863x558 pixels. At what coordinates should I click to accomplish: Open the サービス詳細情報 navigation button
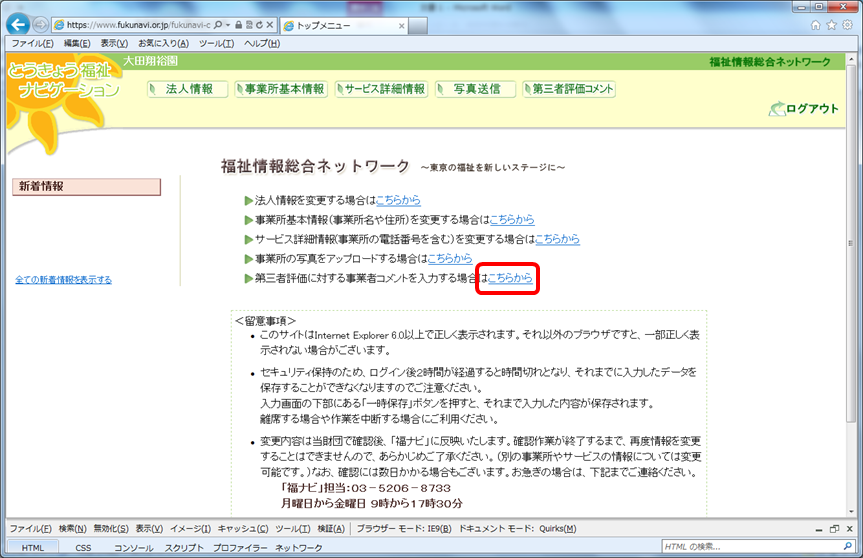point(381,89)
